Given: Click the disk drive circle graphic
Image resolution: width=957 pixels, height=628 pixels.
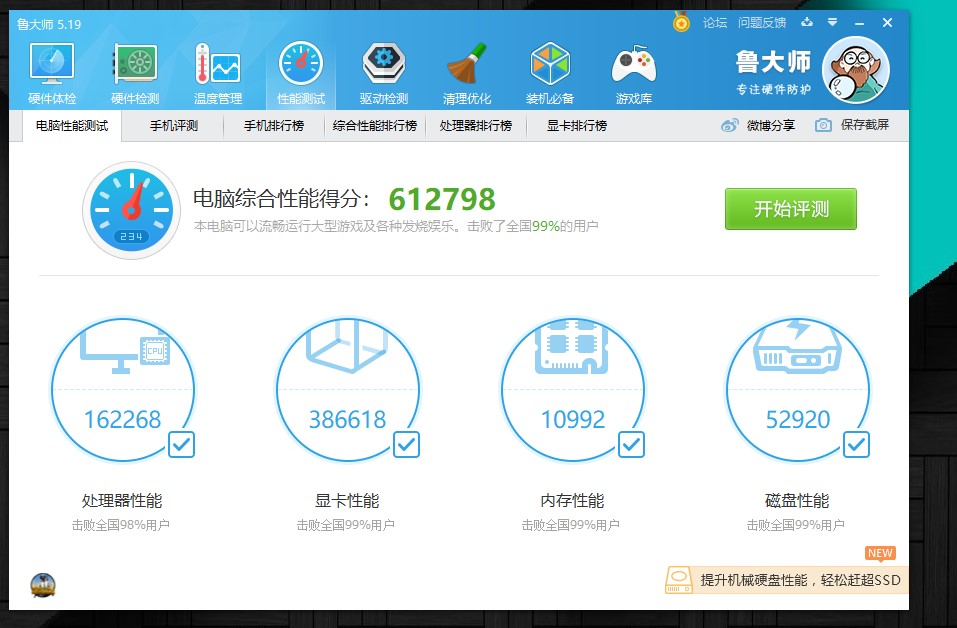Looking at the screenshot, I should tap(798, 389).
